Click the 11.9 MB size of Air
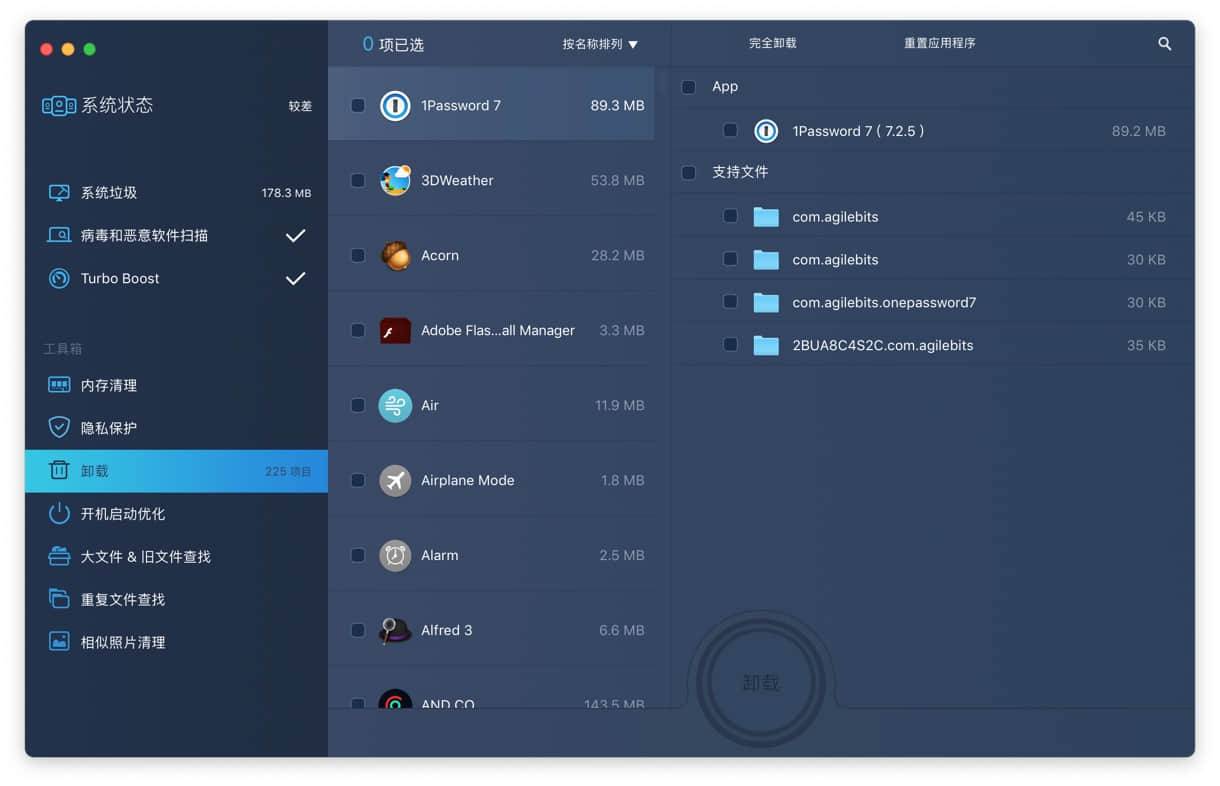The width and height of the screenshot is (1220, 786). (x=620, y=406)
